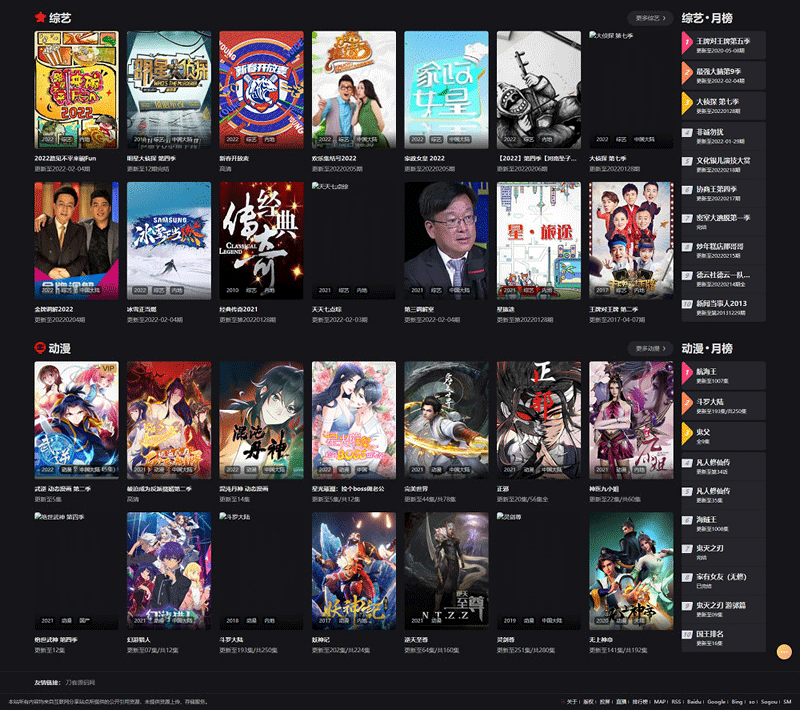Open the 经典传奇 poster

(261, 241)
